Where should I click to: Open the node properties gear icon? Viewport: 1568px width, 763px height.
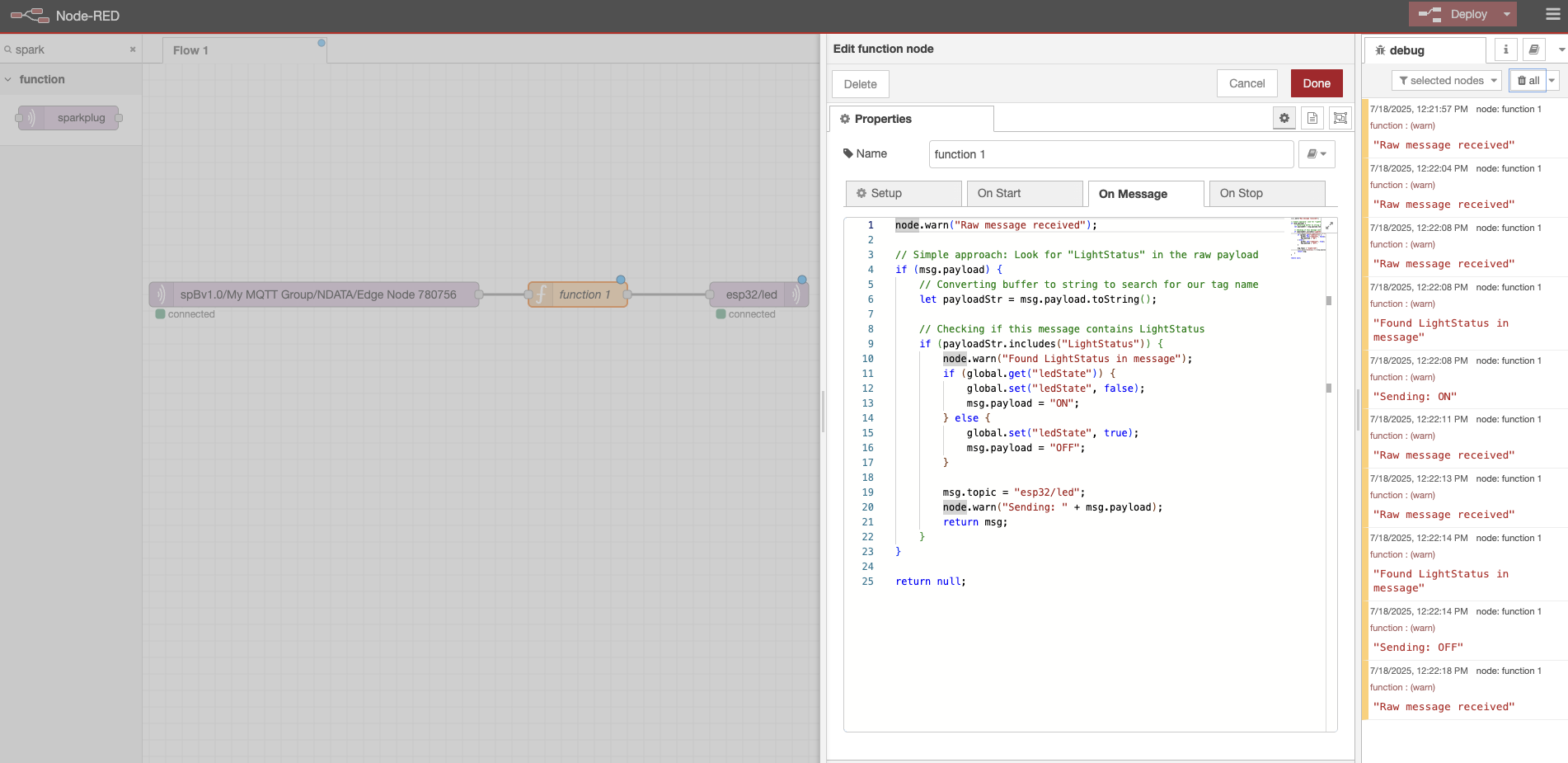pos(1284,118)
